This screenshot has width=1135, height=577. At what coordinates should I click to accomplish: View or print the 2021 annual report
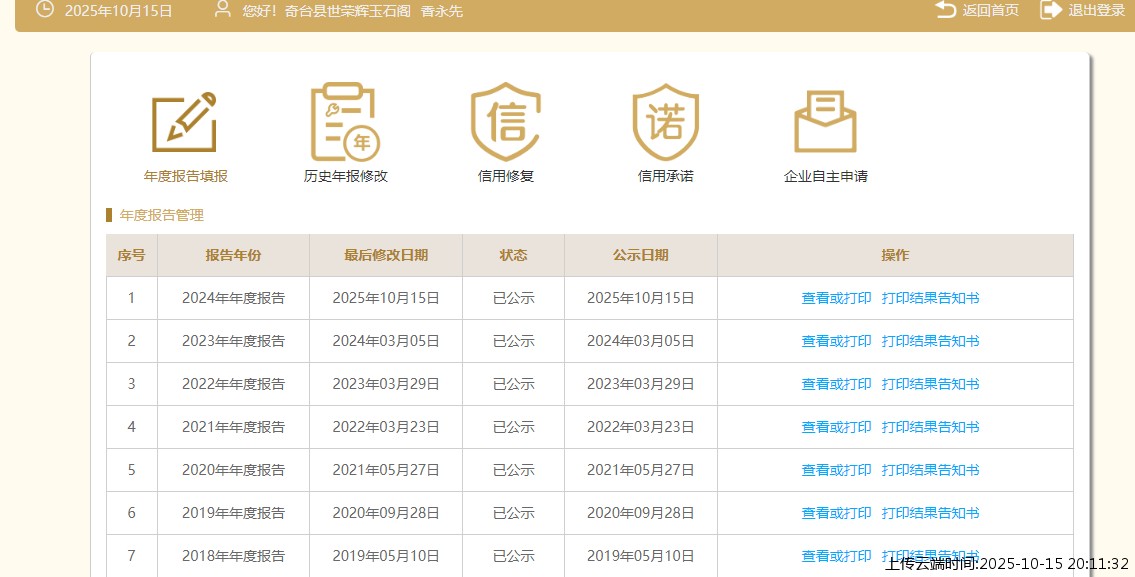coord(836,427)
